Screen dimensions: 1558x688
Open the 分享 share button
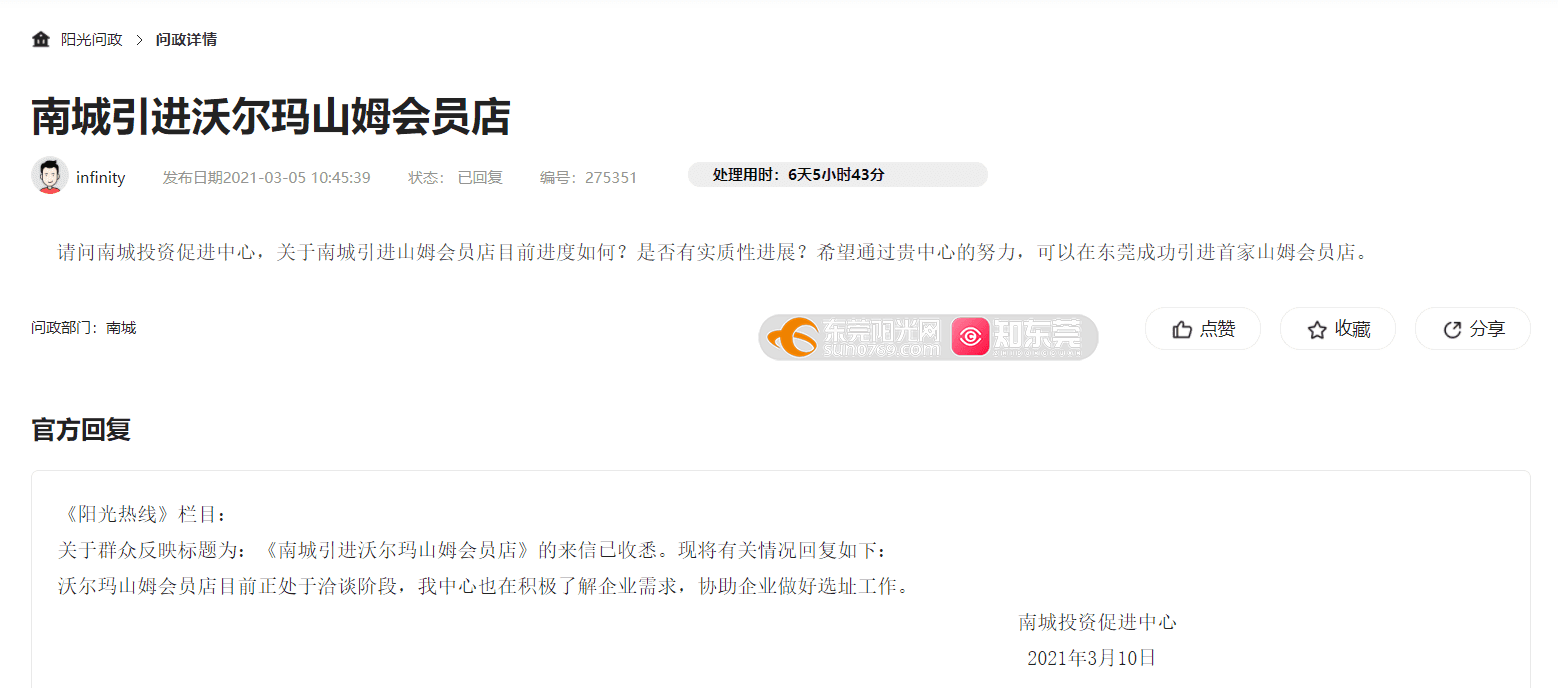[1473, 329]
